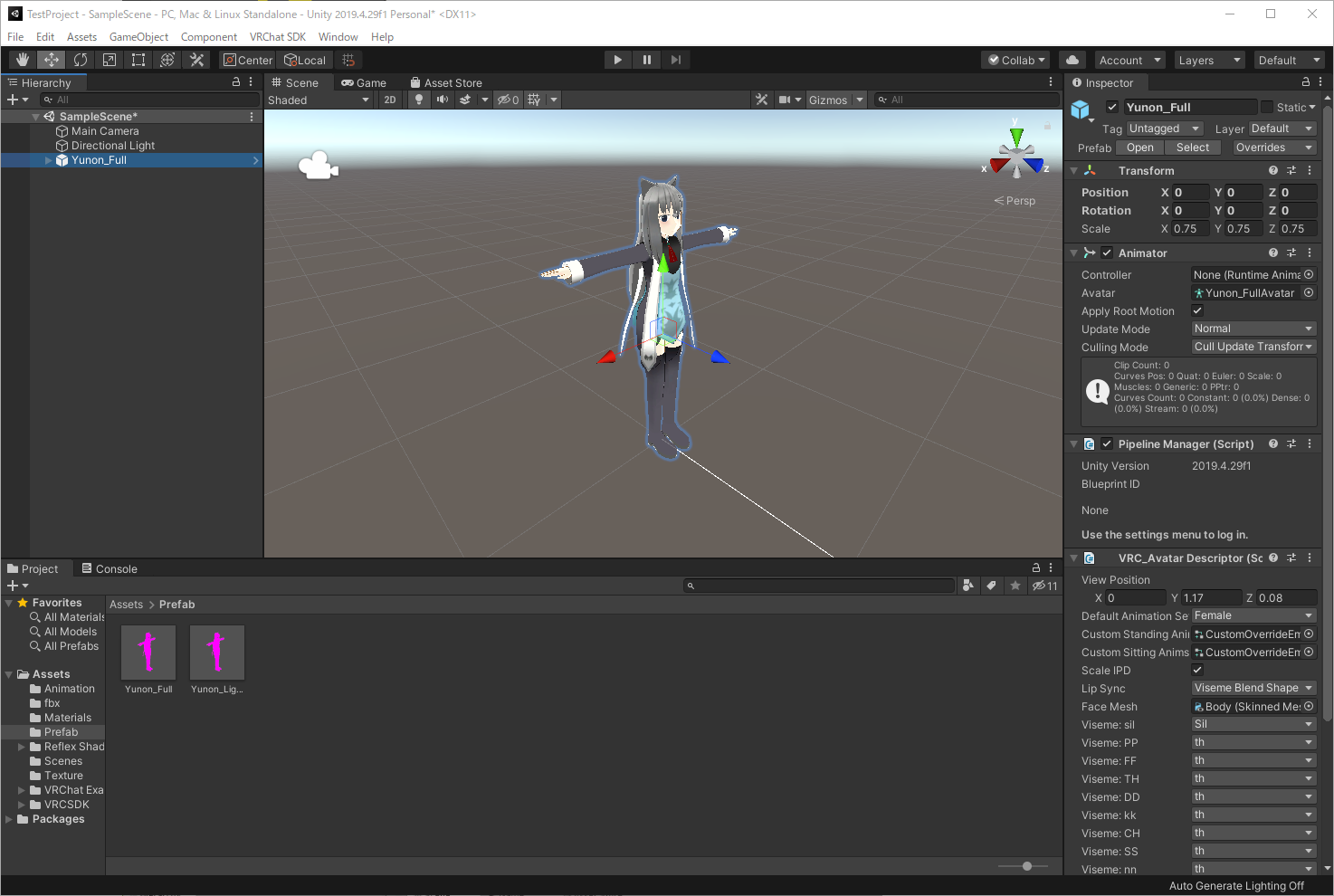Open scene camera settings icon
The image size is (1334, 896).
pyautogui.click(x=785, y=100)
